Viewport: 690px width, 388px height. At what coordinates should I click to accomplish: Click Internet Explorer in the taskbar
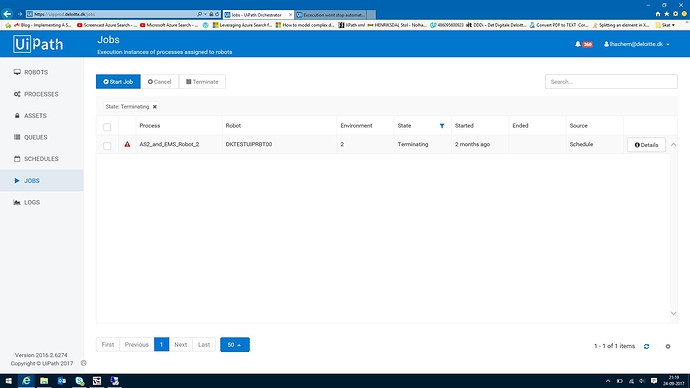pos(26,381)
